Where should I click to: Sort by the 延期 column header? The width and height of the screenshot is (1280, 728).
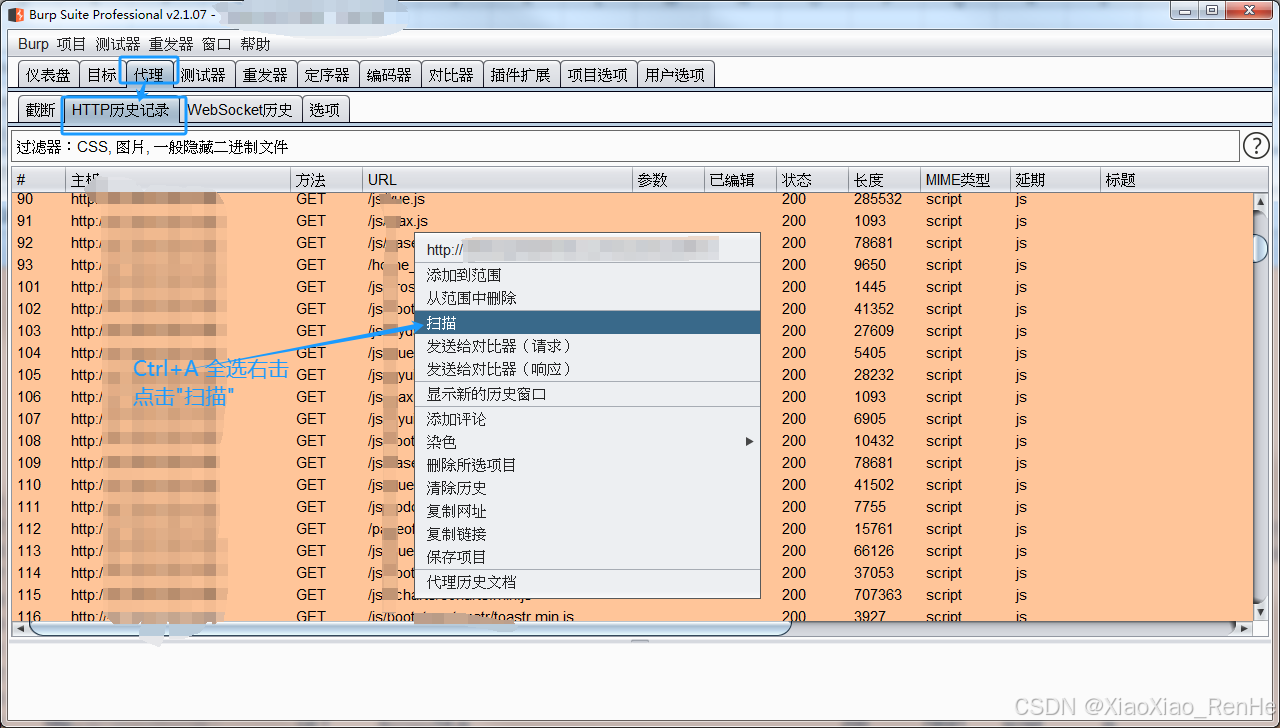[1055, 180]
